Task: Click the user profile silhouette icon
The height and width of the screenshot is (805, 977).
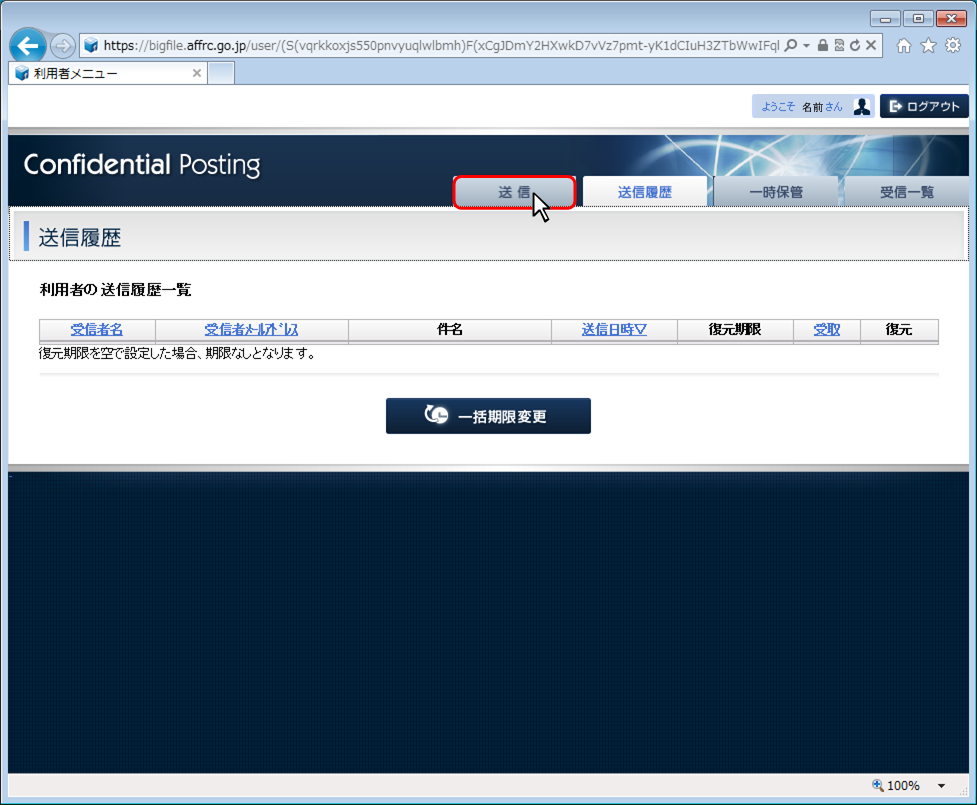Action: coord(862,106)
